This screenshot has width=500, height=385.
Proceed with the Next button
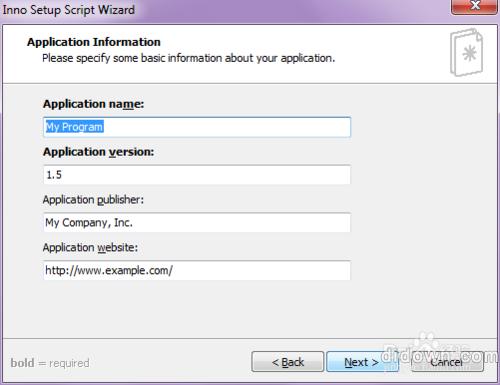tap(362, 362)
